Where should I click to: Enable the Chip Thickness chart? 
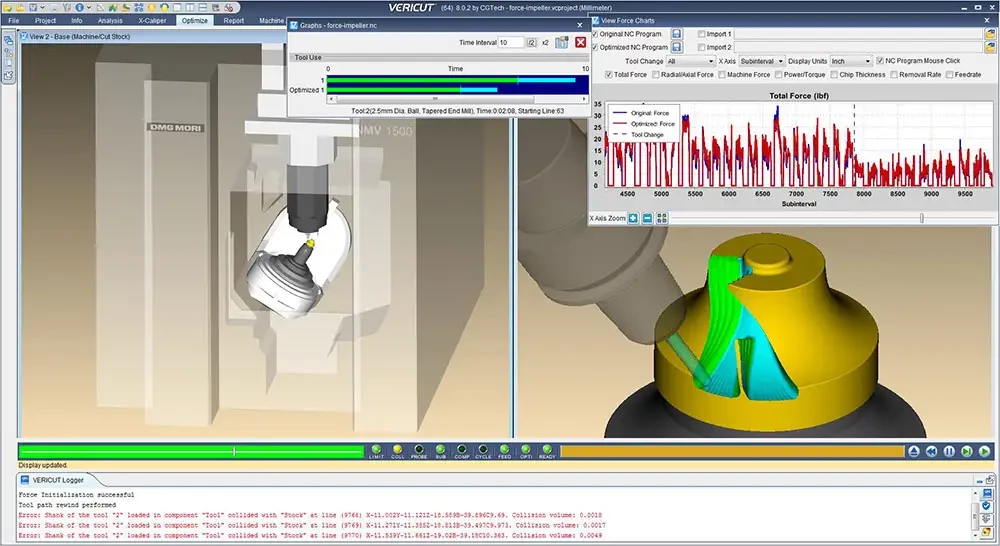pos(834,75)
